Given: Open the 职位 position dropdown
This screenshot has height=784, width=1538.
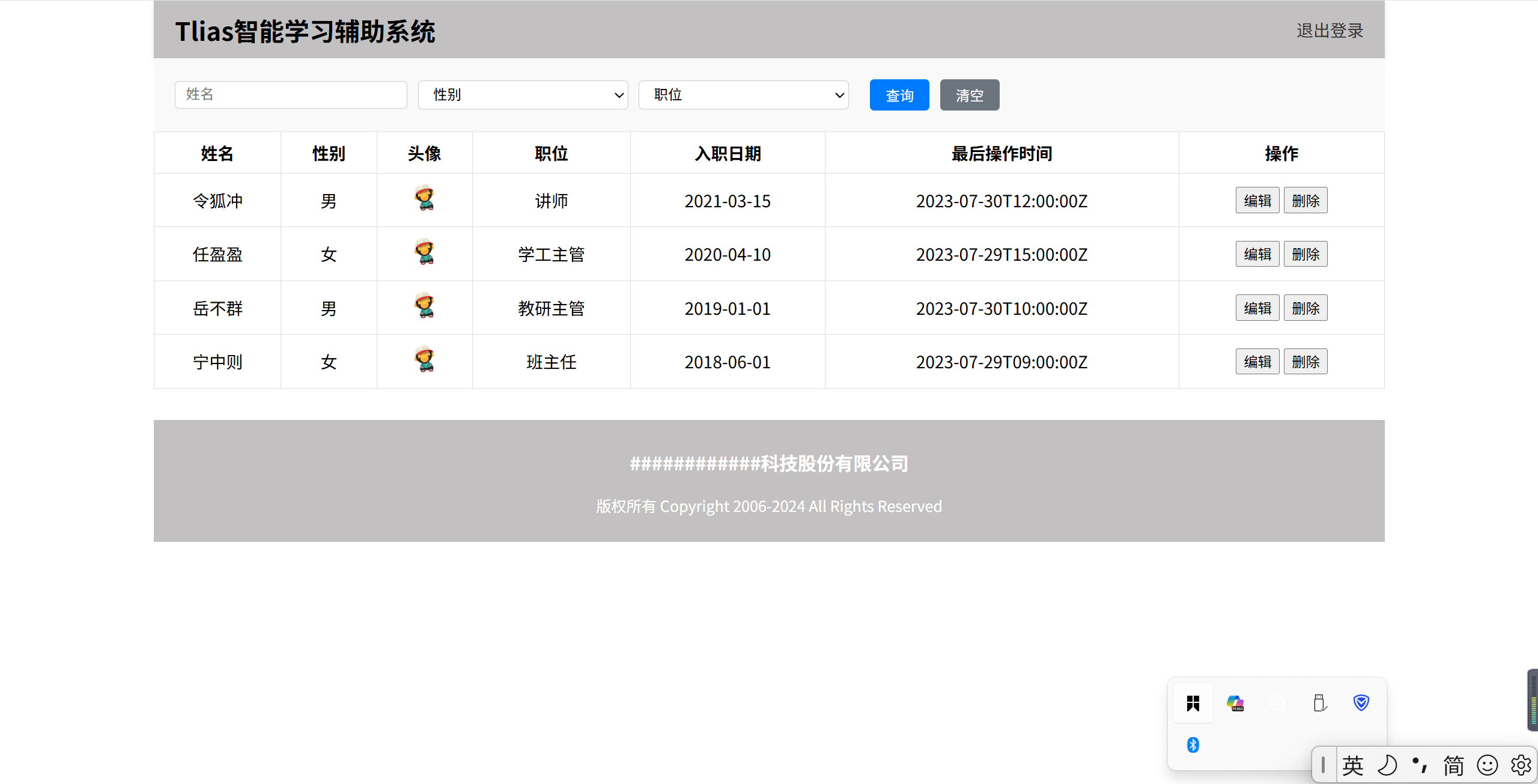Looking at the screenshot, I should 743,95.
